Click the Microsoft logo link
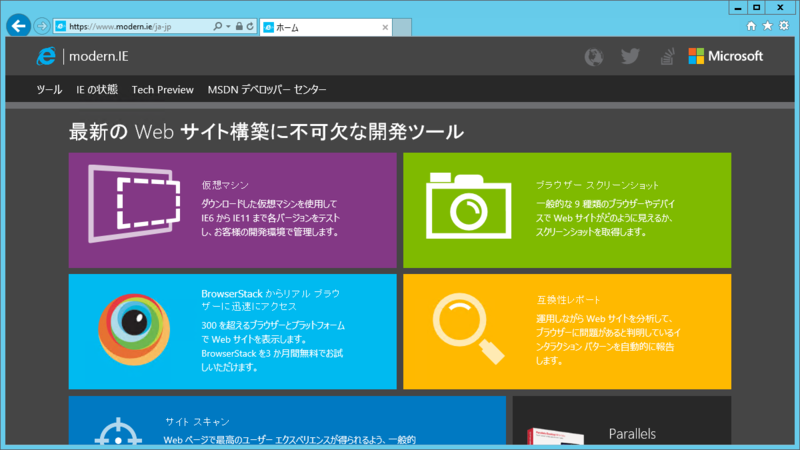The height and width of the screenshot is (450, 800). 726,56
